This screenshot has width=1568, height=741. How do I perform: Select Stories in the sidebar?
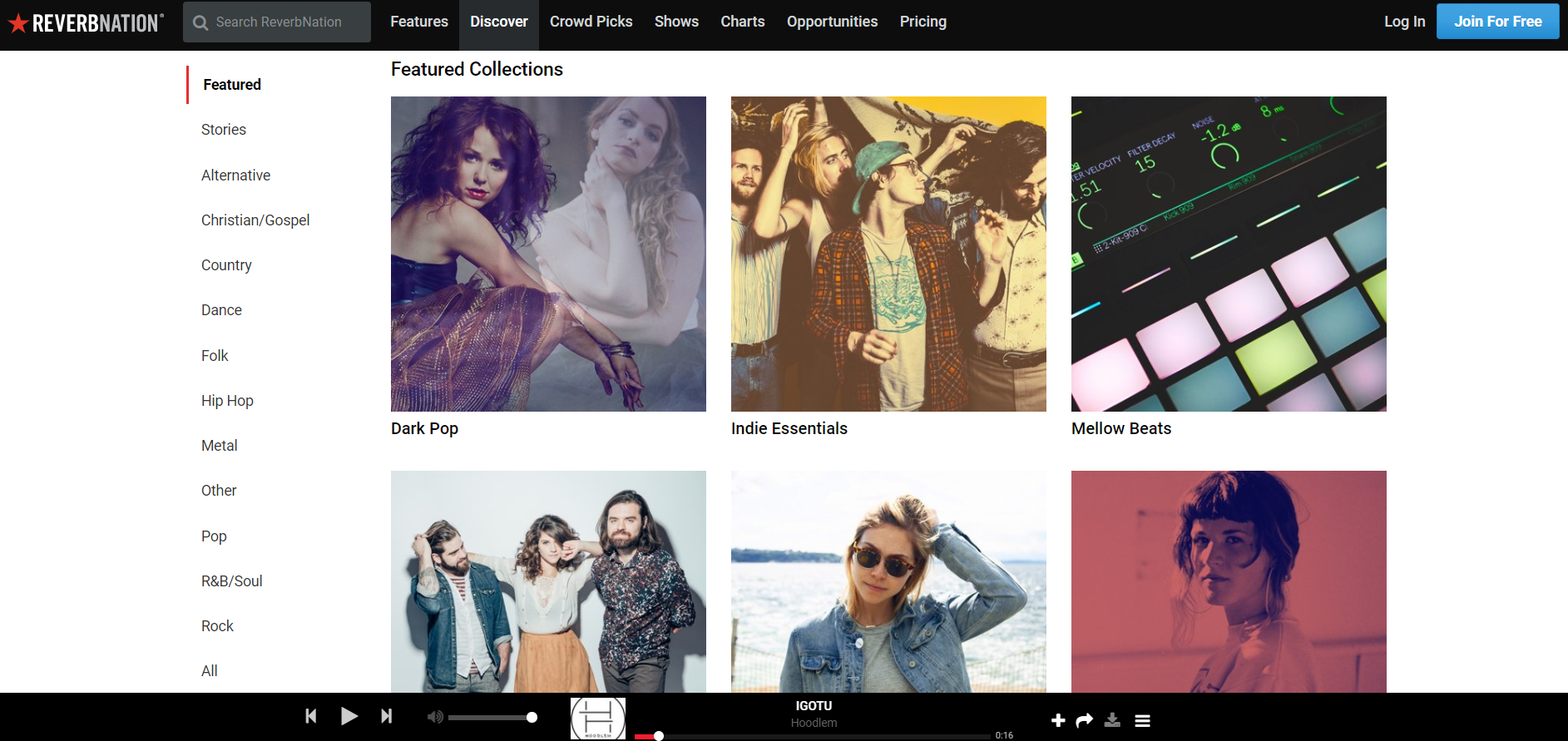coord(224,130)
